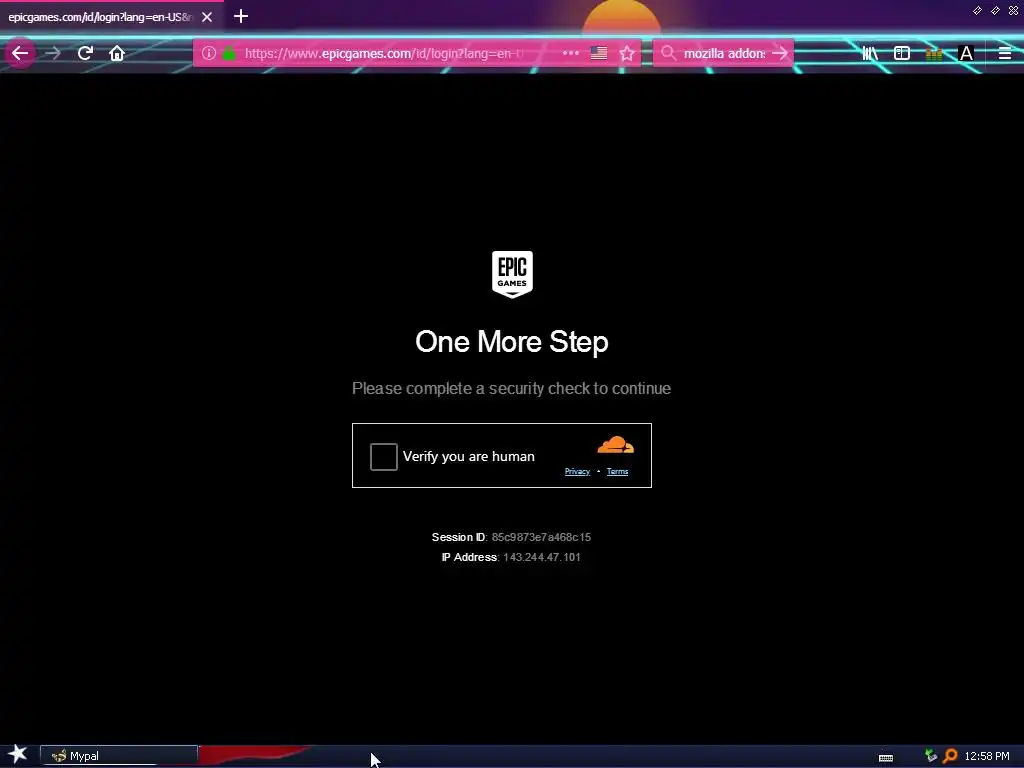Screen dimensions: 1024x768
Task: Click the Cloudflare cloud logo
Action: [615, 445]
